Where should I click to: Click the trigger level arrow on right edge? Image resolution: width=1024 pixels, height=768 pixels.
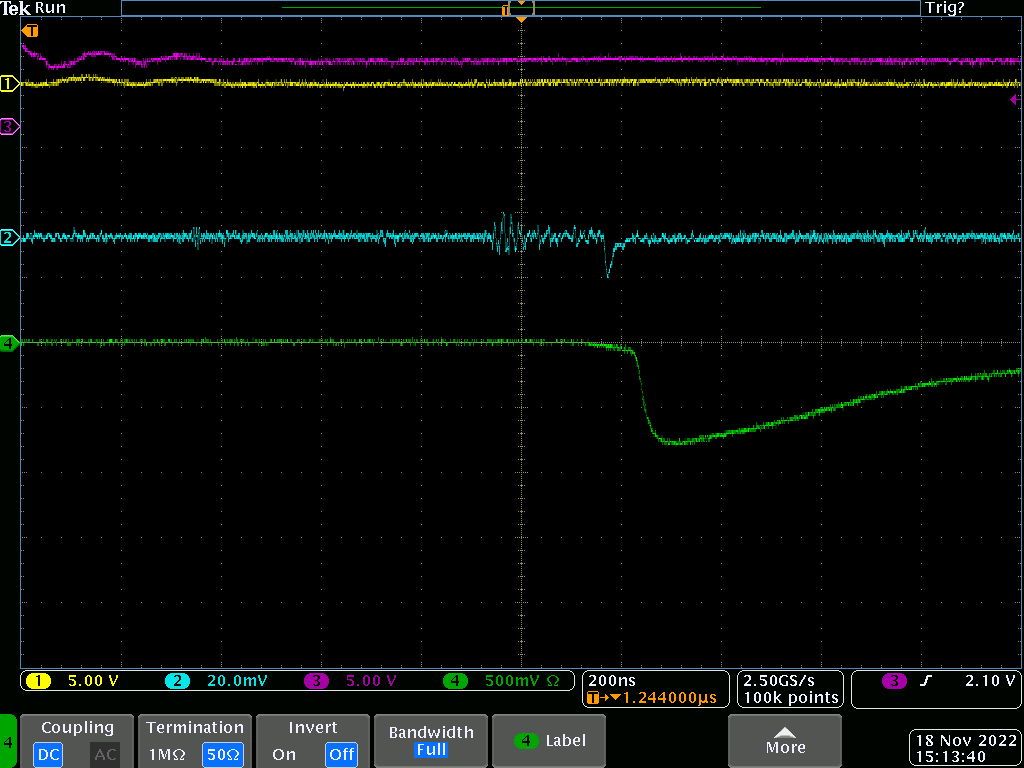pyautogui.click(x=1015, y=100)
